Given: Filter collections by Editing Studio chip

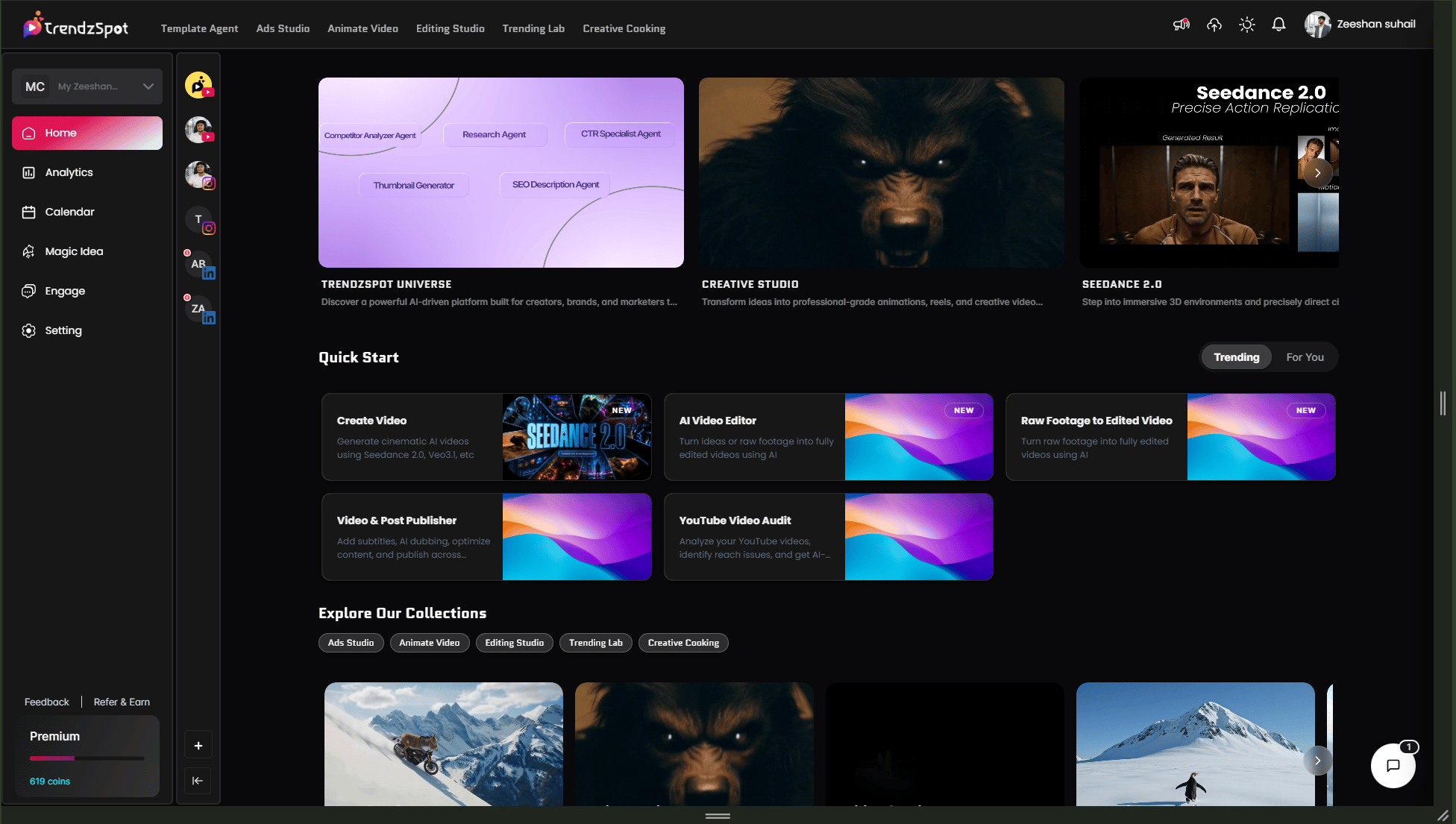Looking at the screenshot, I should pyautogui.click(x=515, y=643).
